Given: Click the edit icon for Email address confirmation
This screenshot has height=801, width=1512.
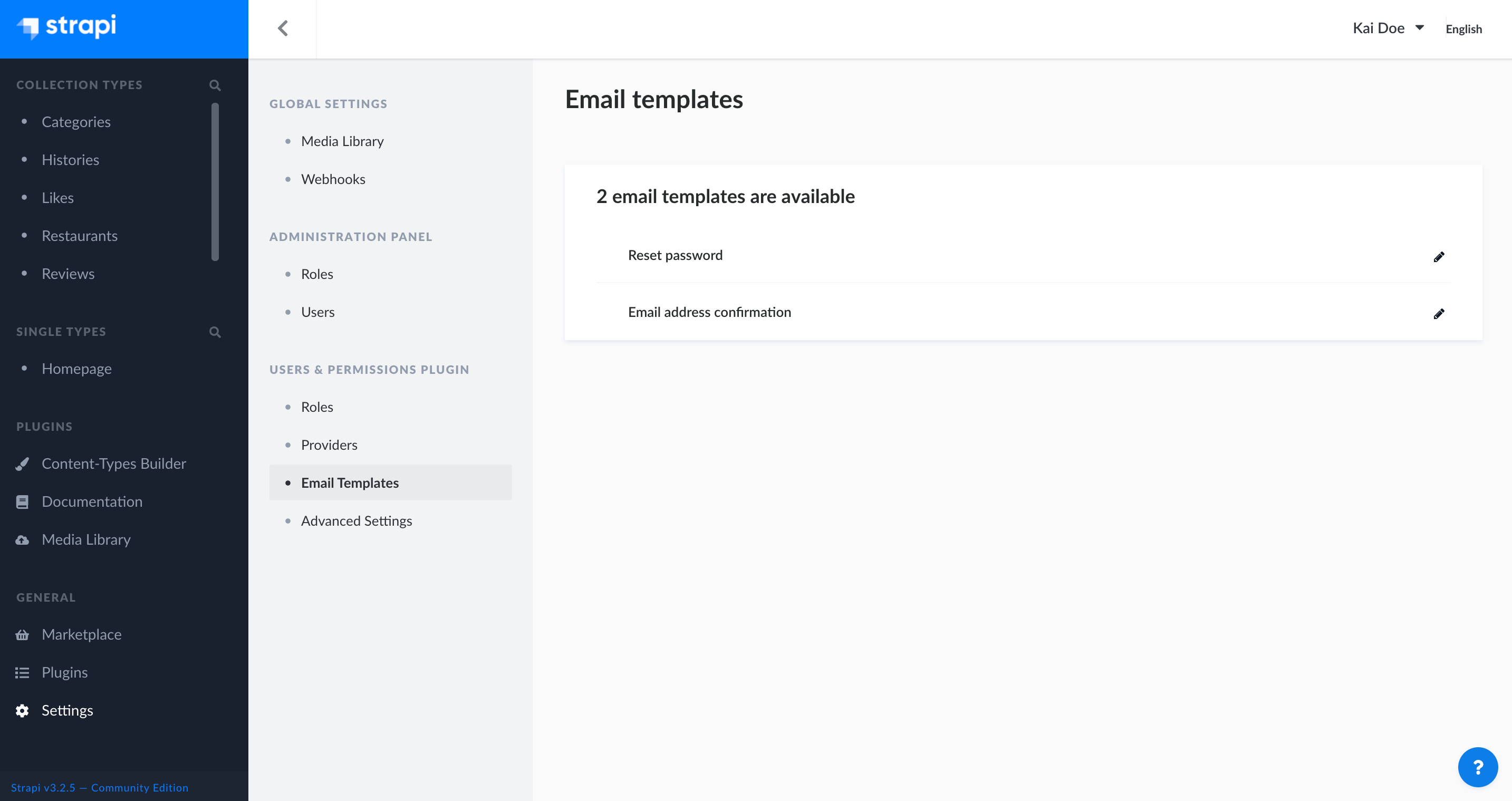Looking at the screenshot, I should (1439, 313).
